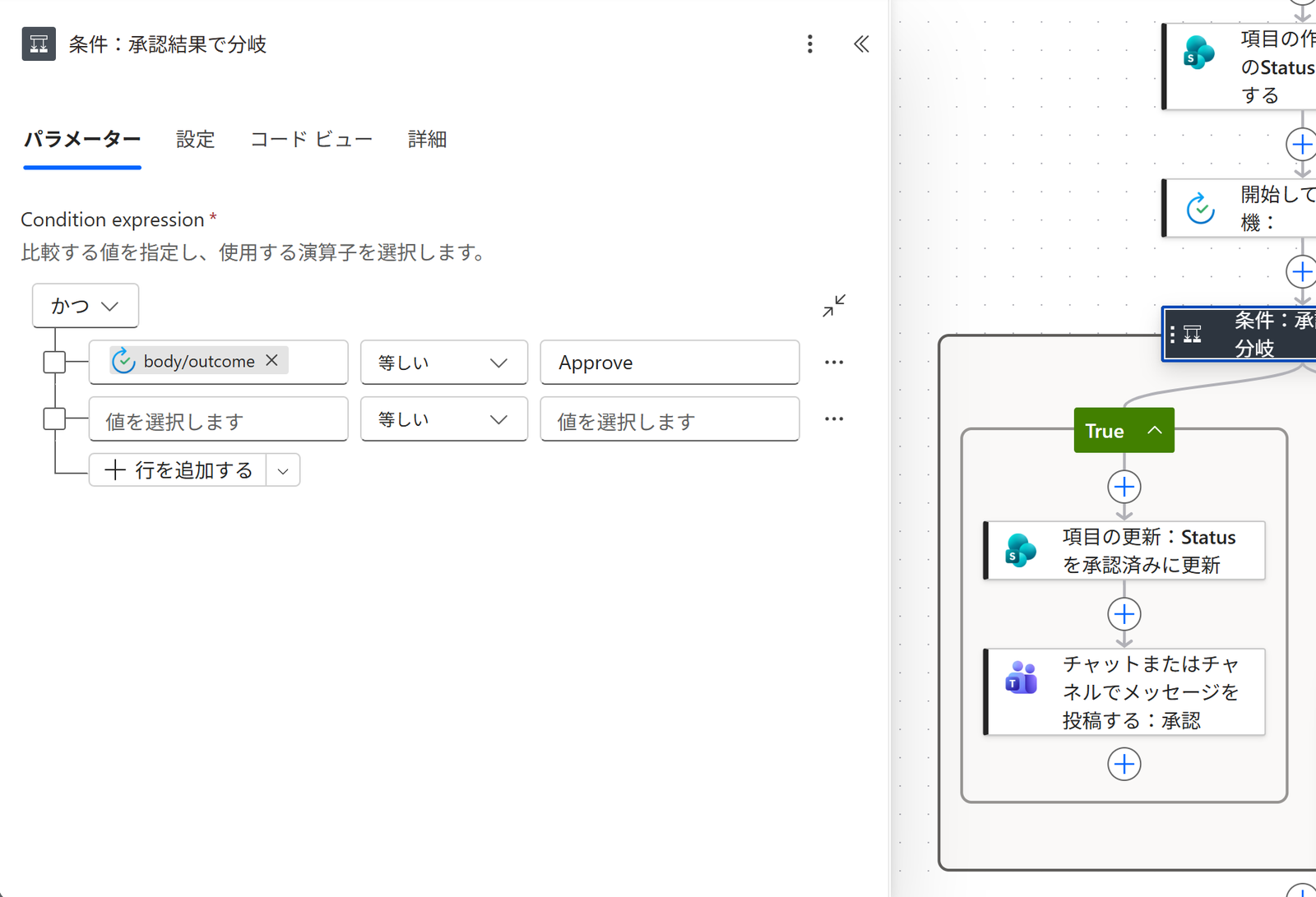Image resolution: width=1316 pixels, height=897 pixels.
Task: Add a step below the Teams post message action
Action: pos(1124,764)
